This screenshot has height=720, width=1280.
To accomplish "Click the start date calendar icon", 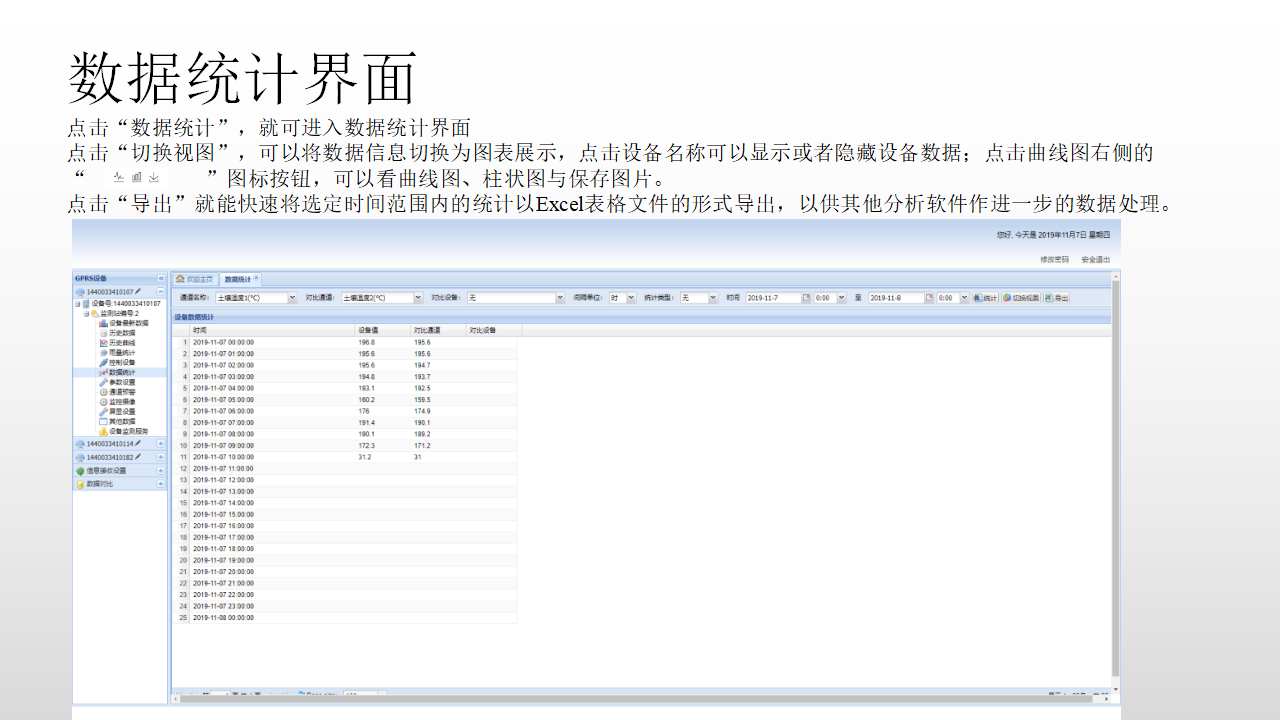I will pos(807,298).
